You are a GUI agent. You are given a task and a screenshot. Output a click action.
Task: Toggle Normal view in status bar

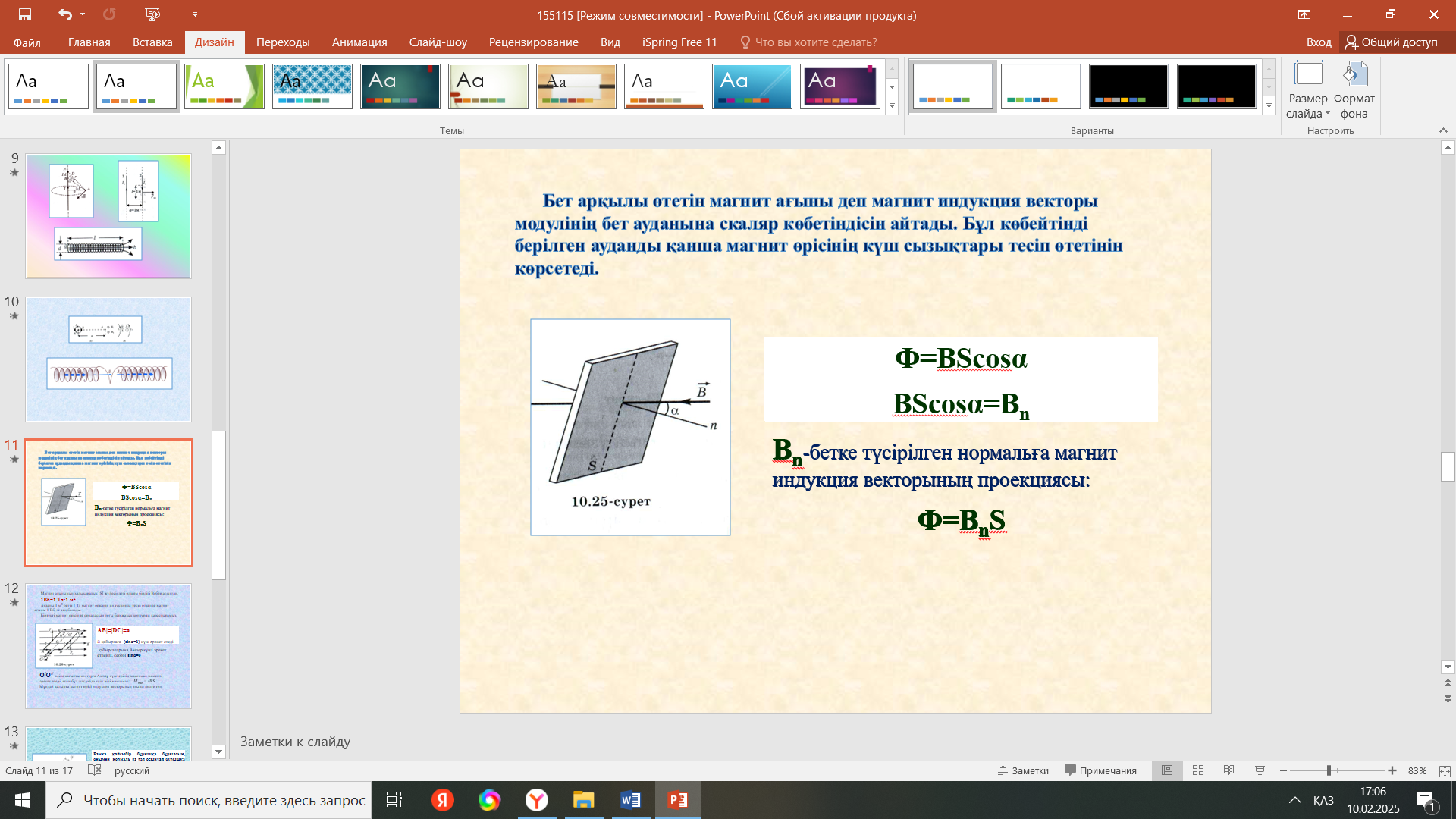pos(1167,770)
